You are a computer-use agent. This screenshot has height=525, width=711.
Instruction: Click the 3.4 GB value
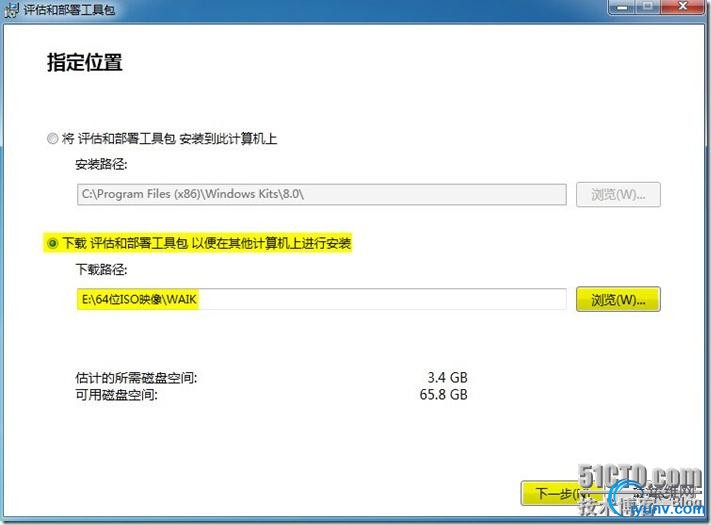tap(447, 377)
